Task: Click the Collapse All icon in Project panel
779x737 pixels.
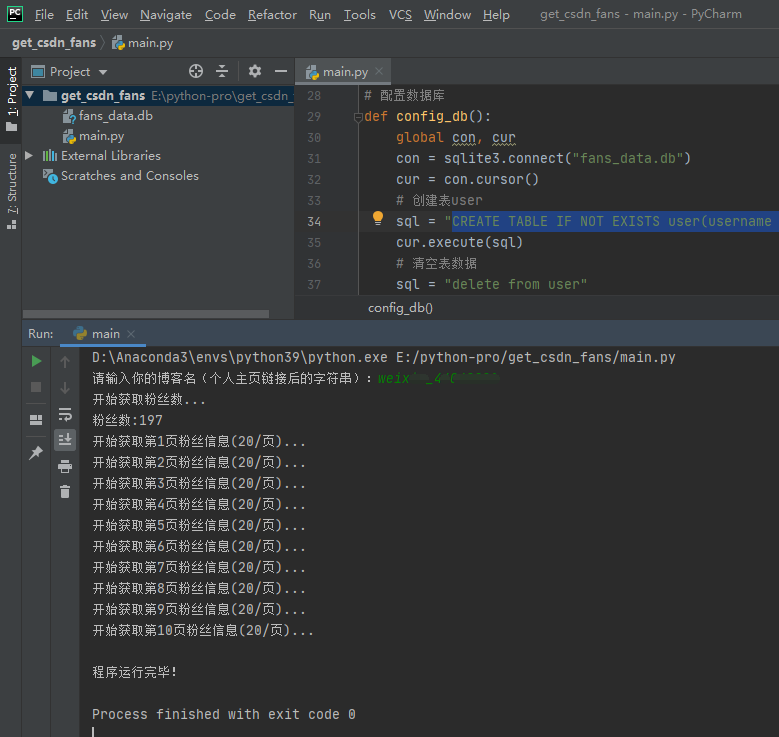Action: [222, 72]
